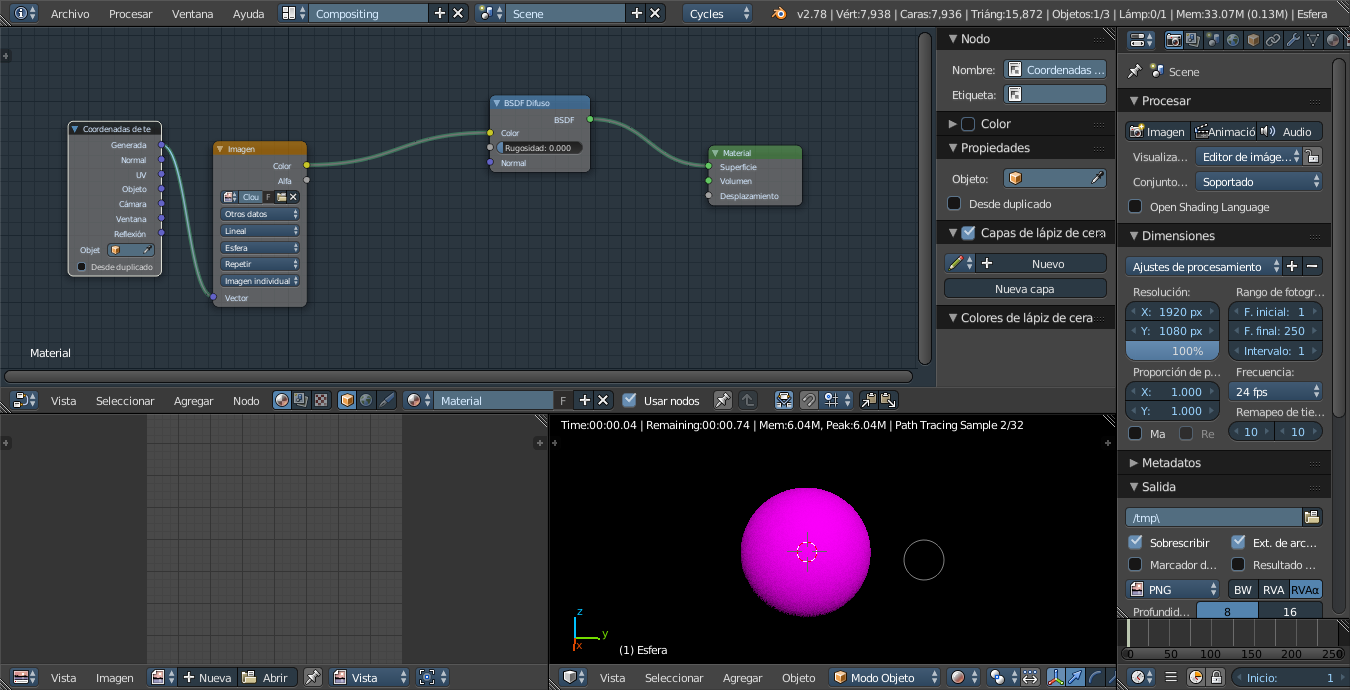Viewport: 1350px width, 690px height.
Task: Disable the Usar nodos checkbox
Action: (629, 400)
